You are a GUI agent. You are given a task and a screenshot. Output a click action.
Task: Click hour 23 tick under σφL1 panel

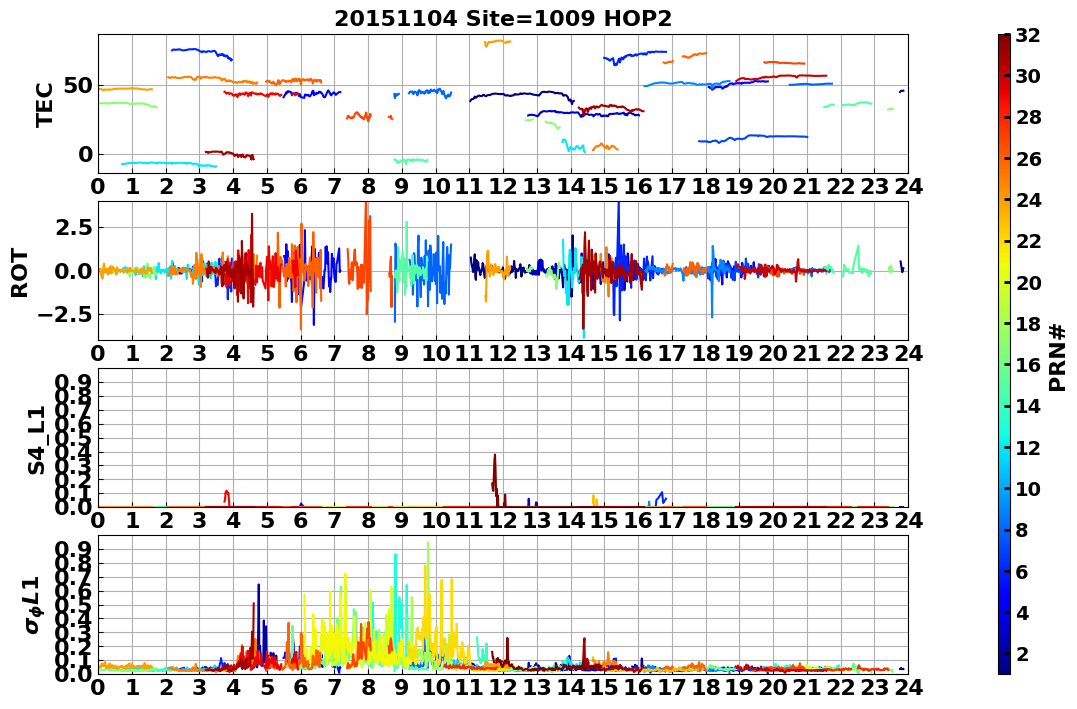click(874, 687)
